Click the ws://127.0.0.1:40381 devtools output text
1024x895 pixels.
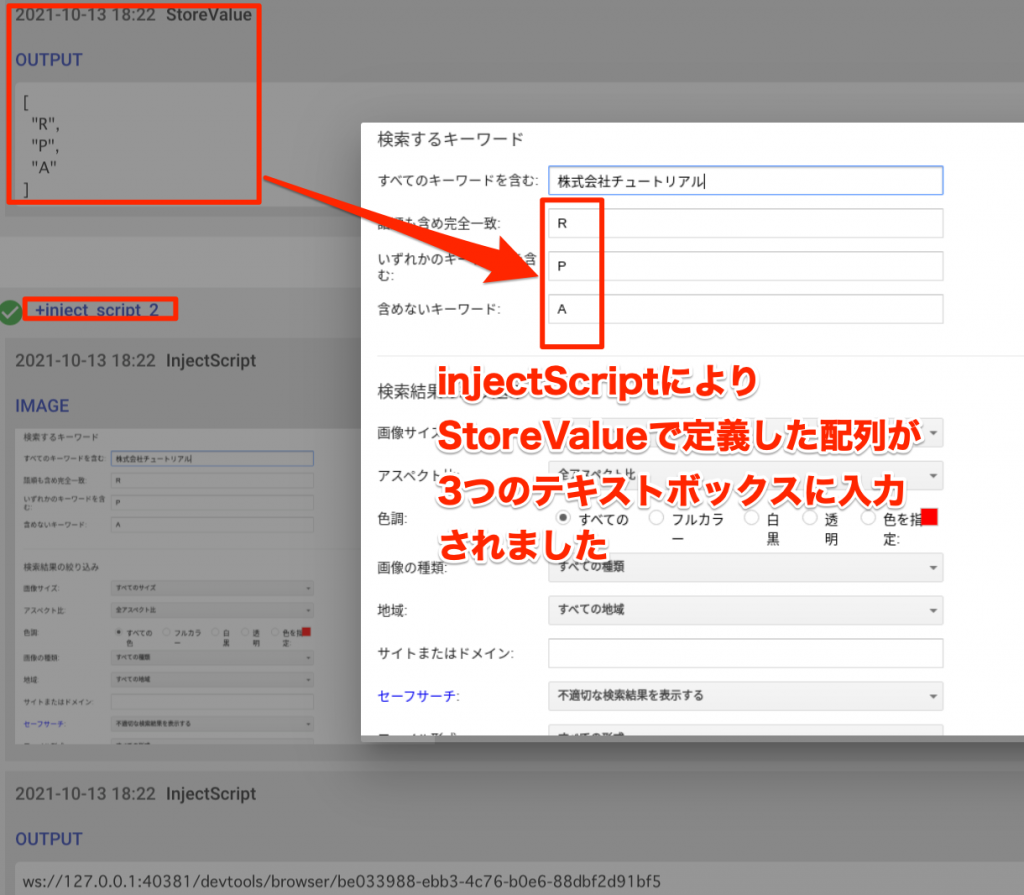pos(342,881)
